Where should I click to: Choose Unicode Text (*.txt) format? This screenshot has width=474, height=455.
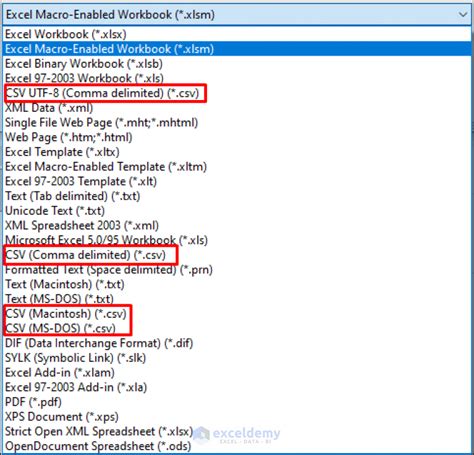(x=237, y=210)
